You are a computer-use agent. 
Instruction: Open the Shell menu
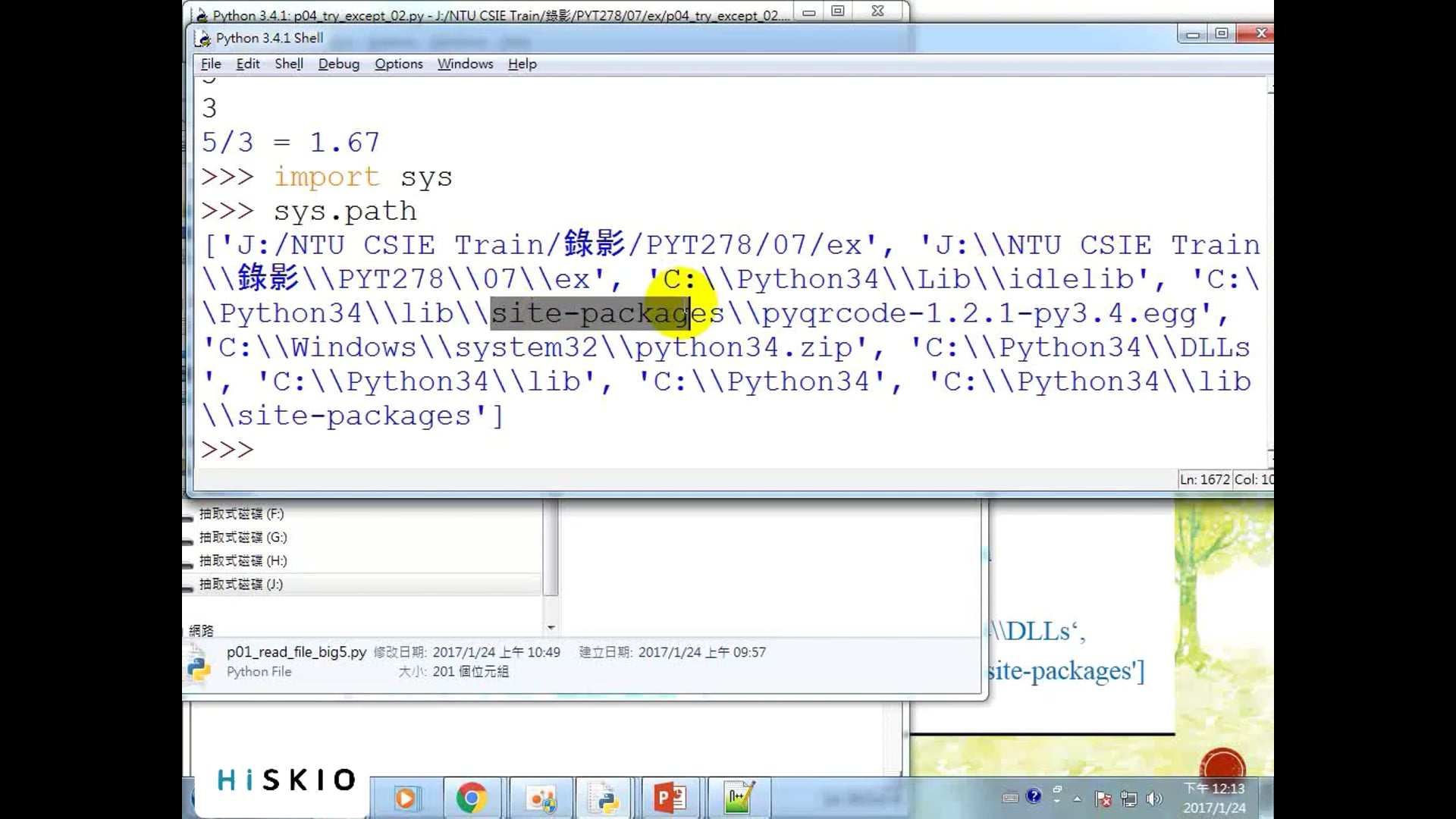coord(288,64)
